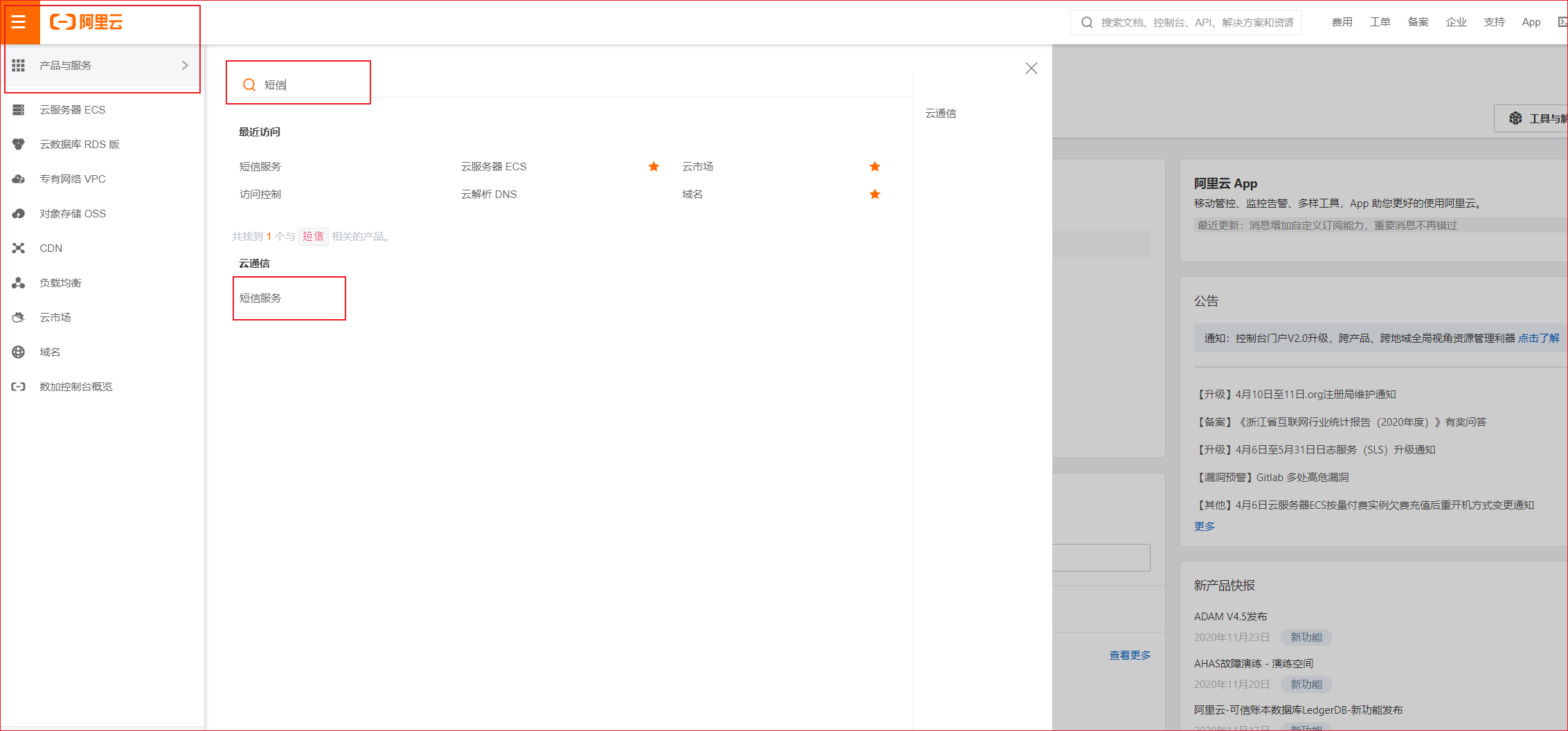
Task: Focus the top 搜索文档、控制台 search bar
Action: (1187, 22)
